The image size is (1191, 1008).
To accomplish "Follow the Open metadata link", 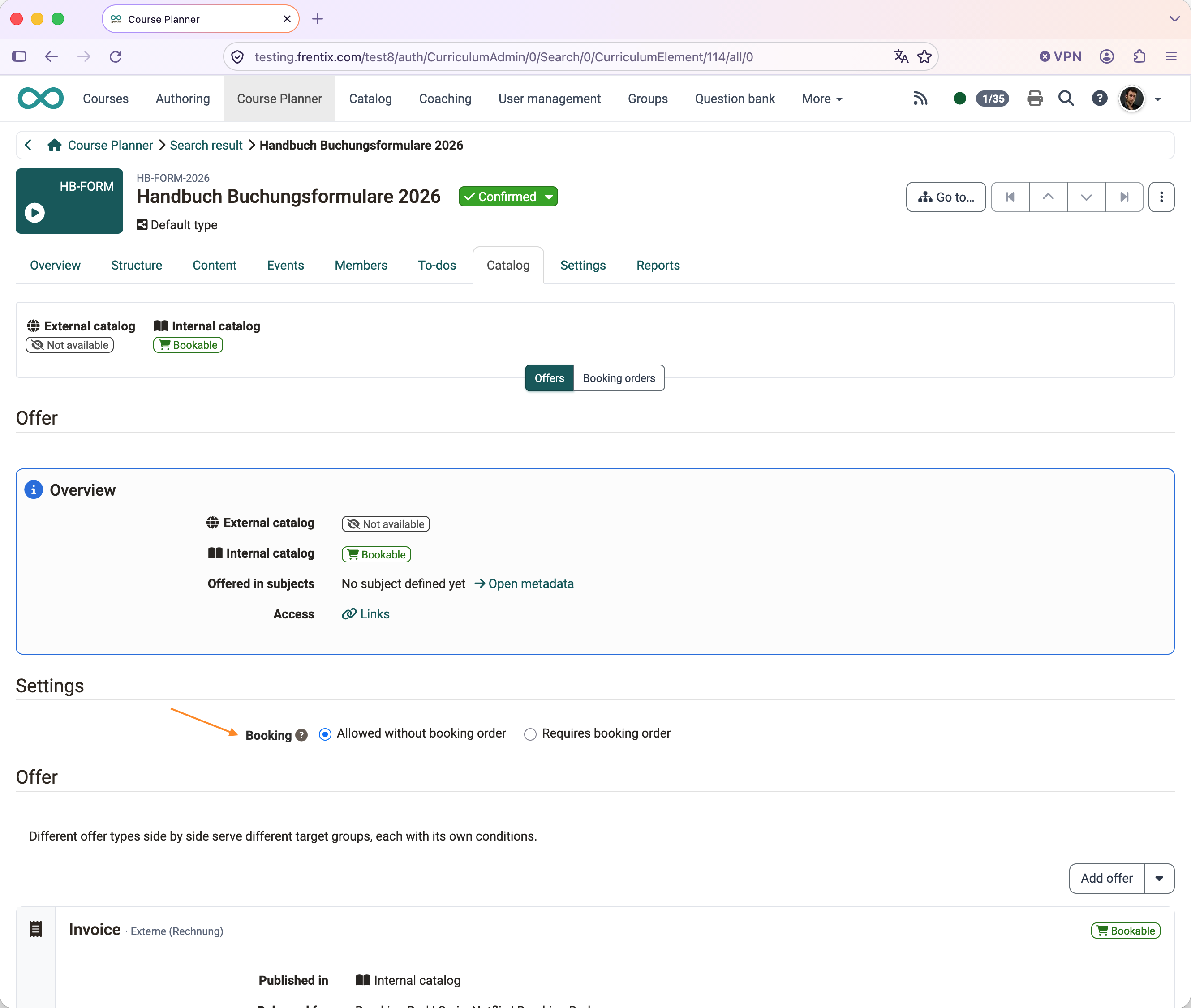I will [x=524, y=584].
